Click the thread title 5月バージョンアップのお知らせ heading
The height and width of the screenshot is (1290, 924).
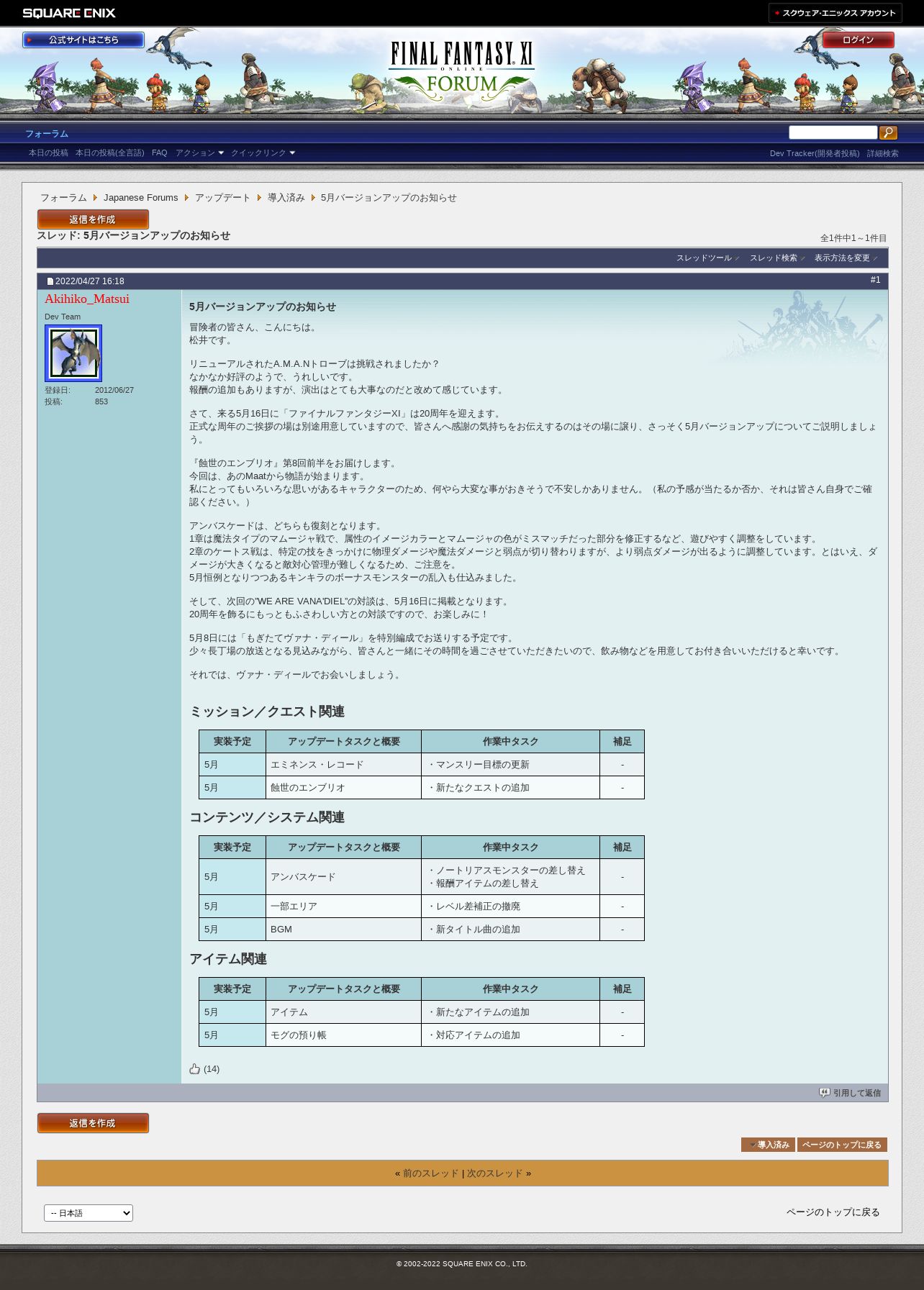coord(156,236)
